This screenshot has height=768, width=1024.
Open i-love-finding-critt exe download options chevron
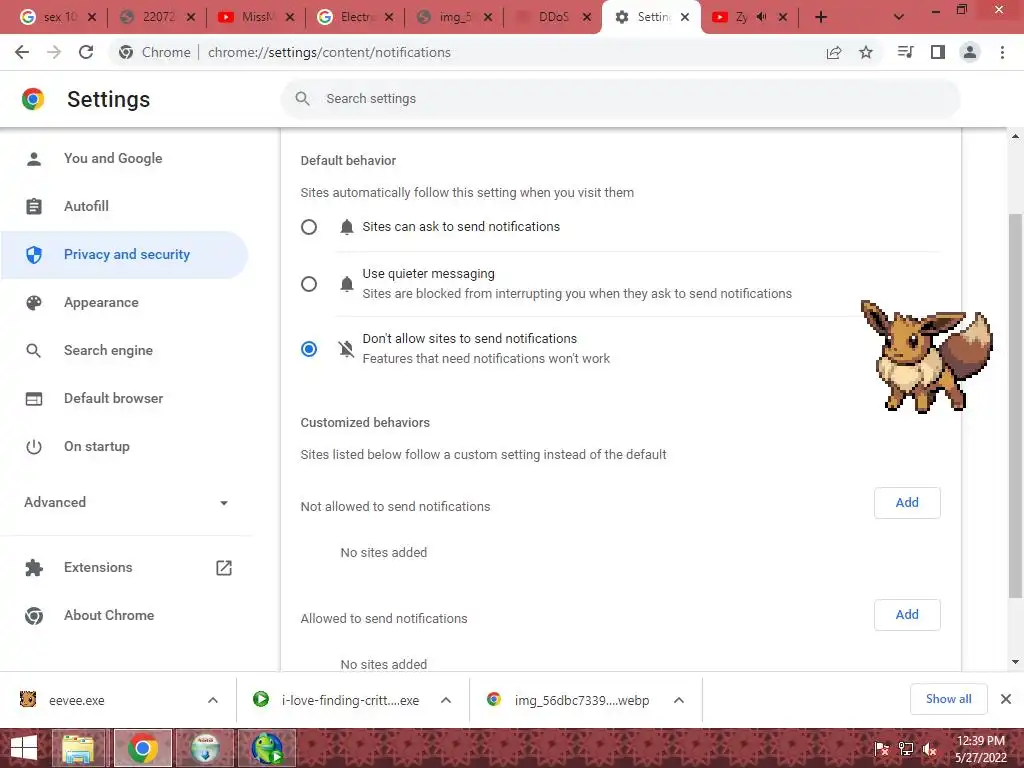point(446,700)
